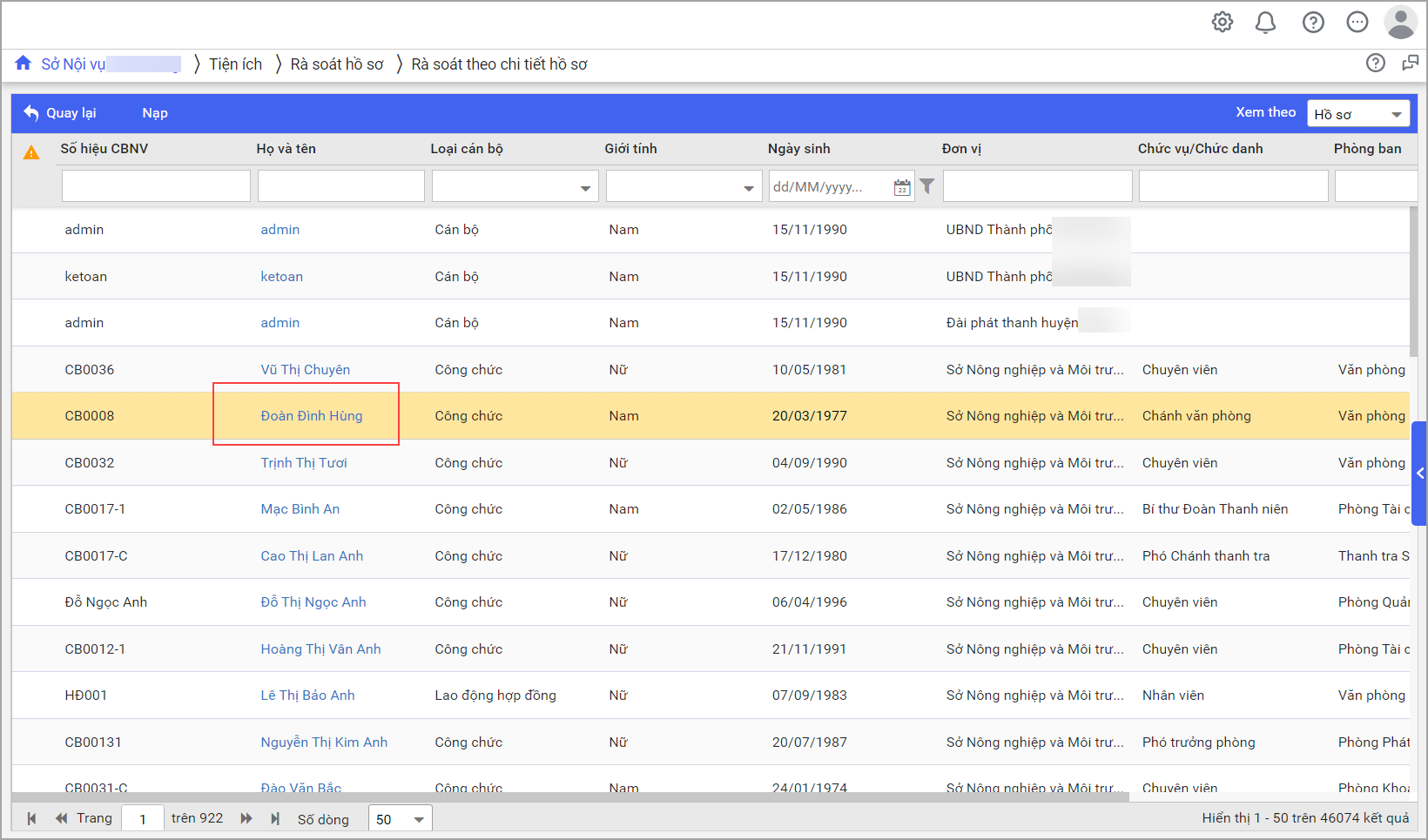Change the Số dòng rows-per-page dropdown
The image size is (1428, 840).
[401, 819]
